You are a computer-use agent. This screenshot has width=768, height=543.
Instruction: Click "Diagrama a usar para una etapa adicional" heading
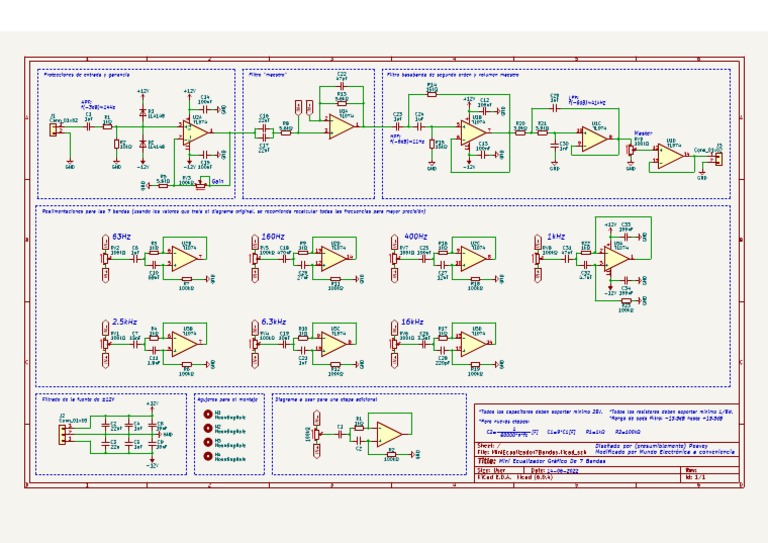326,400
